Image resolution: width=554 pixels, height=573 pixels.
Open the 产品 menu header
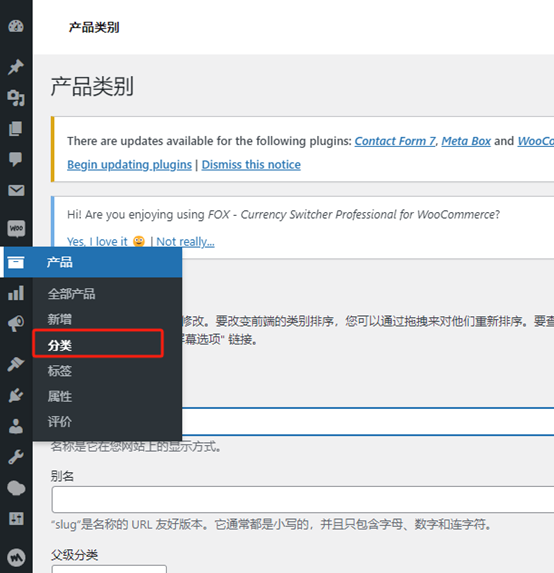pos(92,262)
